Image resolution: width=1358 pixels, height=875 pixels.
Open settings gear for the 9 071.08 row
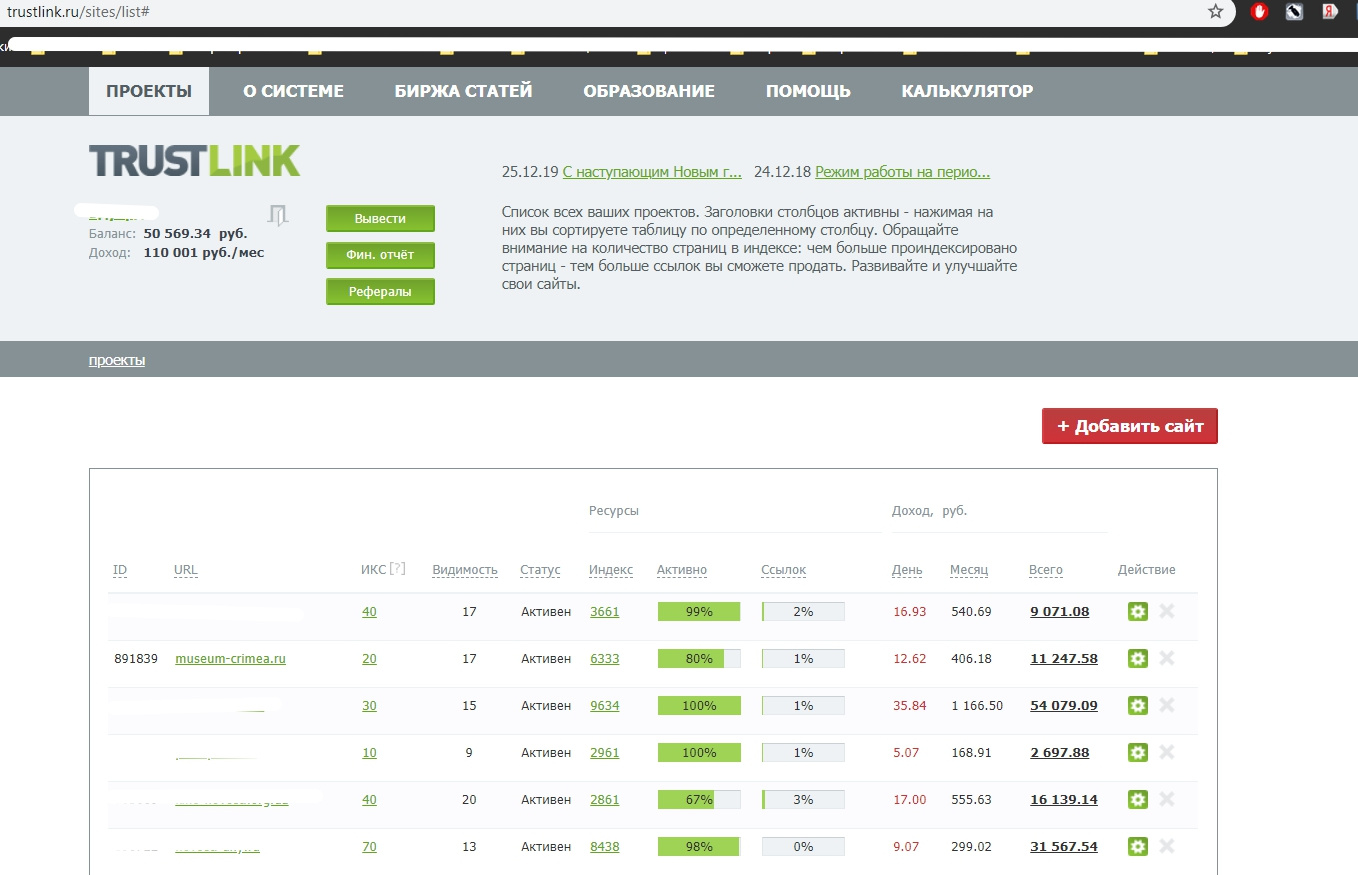click(1137, 611)
